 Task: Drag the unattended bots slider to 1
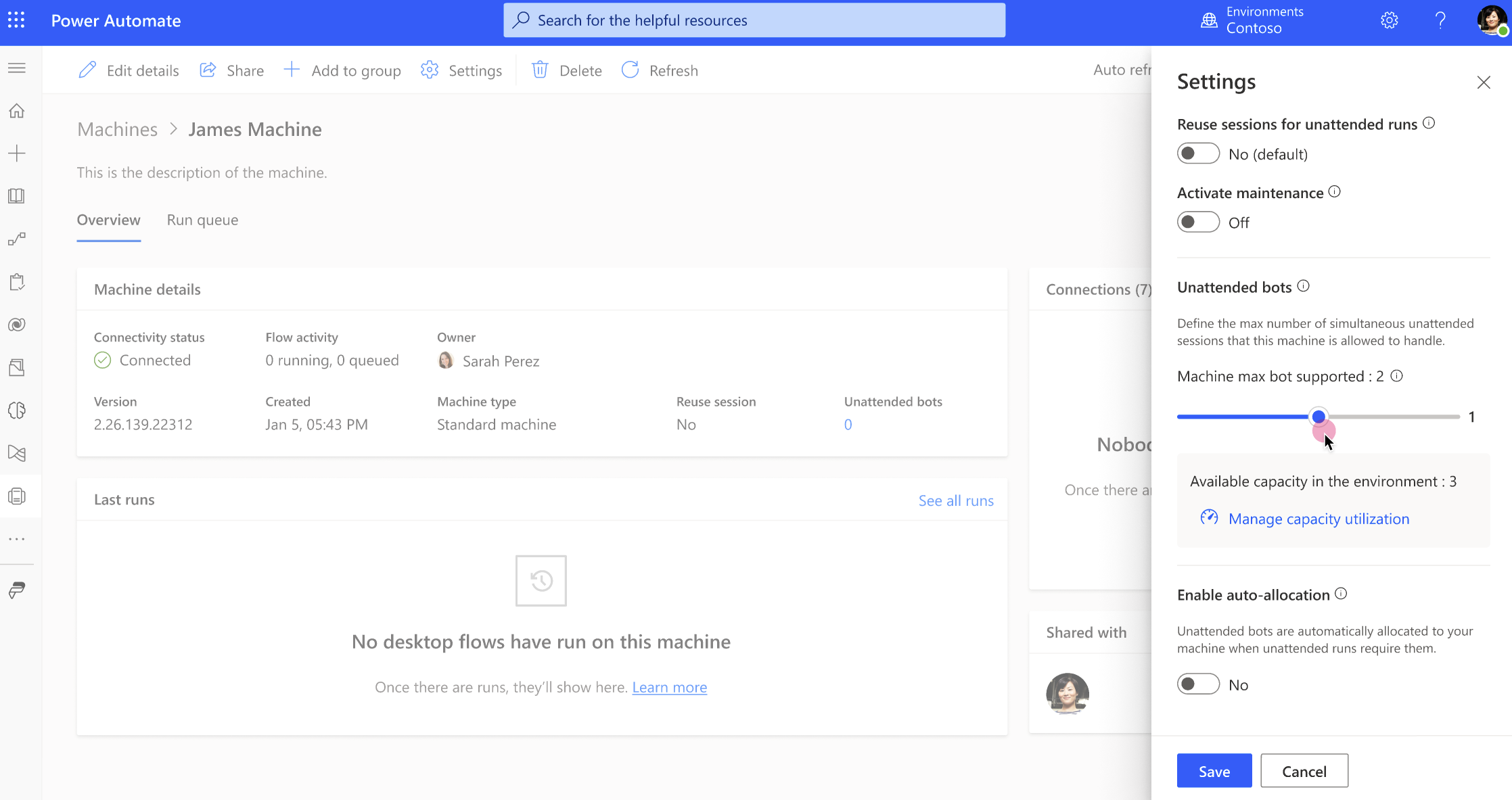click(1319, 416)
